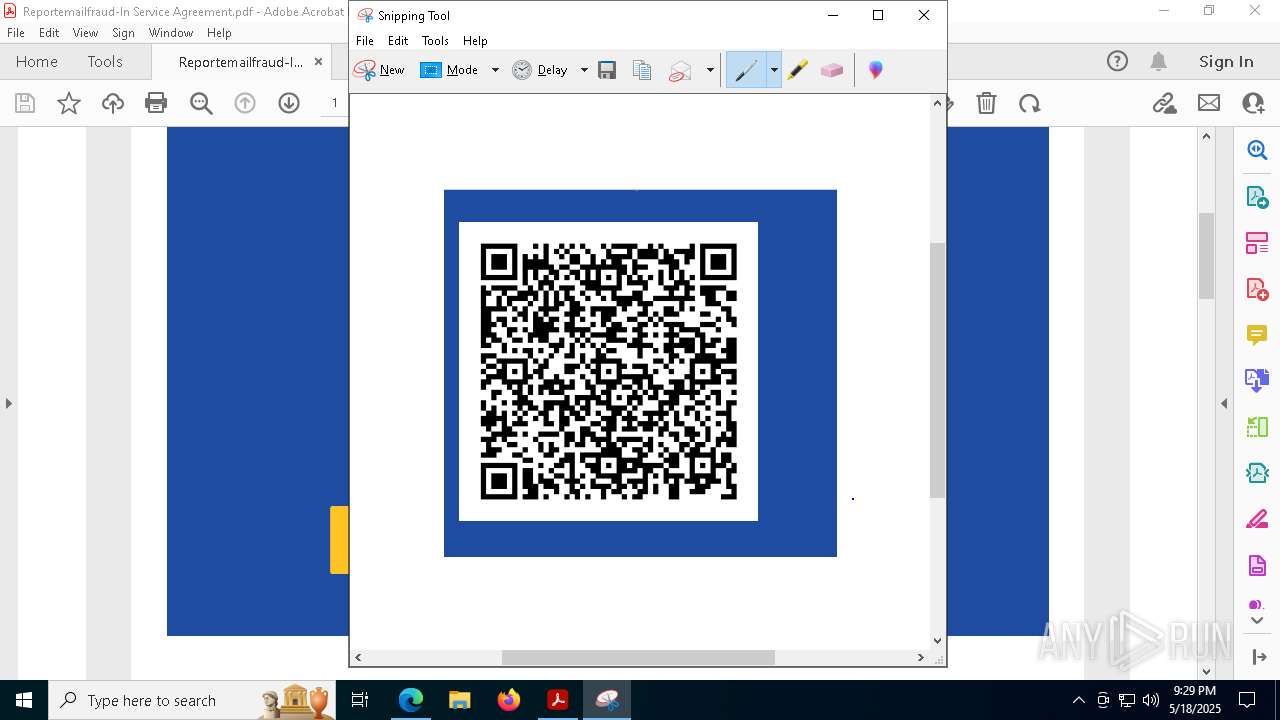This screenshot has width=1280, height=720.
Task: Delete page with trash icon
Action: click(986, 103)
